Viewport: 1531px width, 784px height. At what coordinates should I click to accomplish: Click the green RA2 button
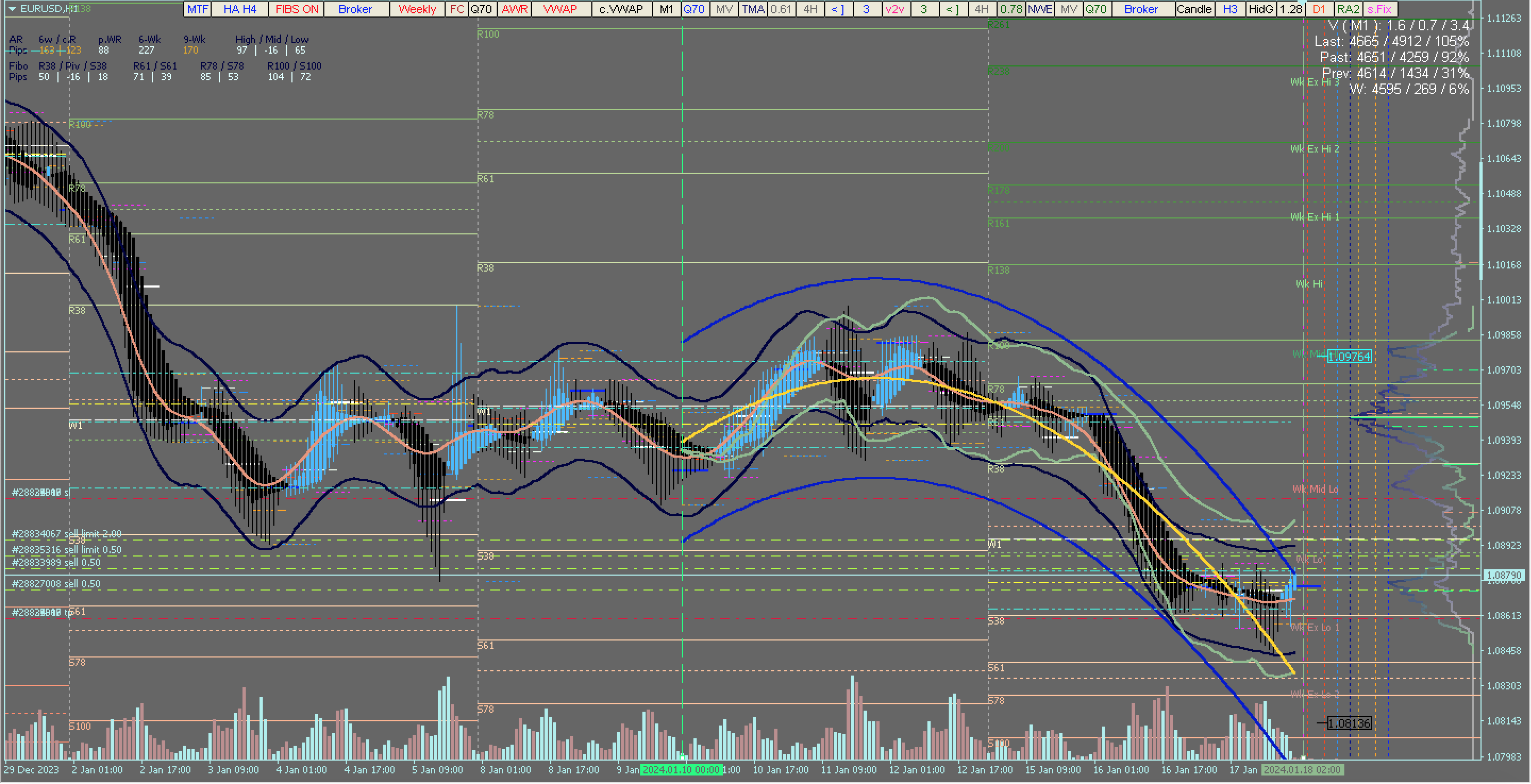click(1348, 9)
